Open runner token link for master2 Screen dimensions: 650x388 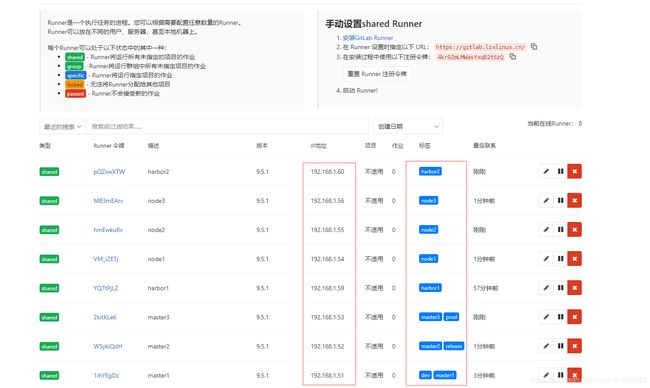[x=108, y=346]
